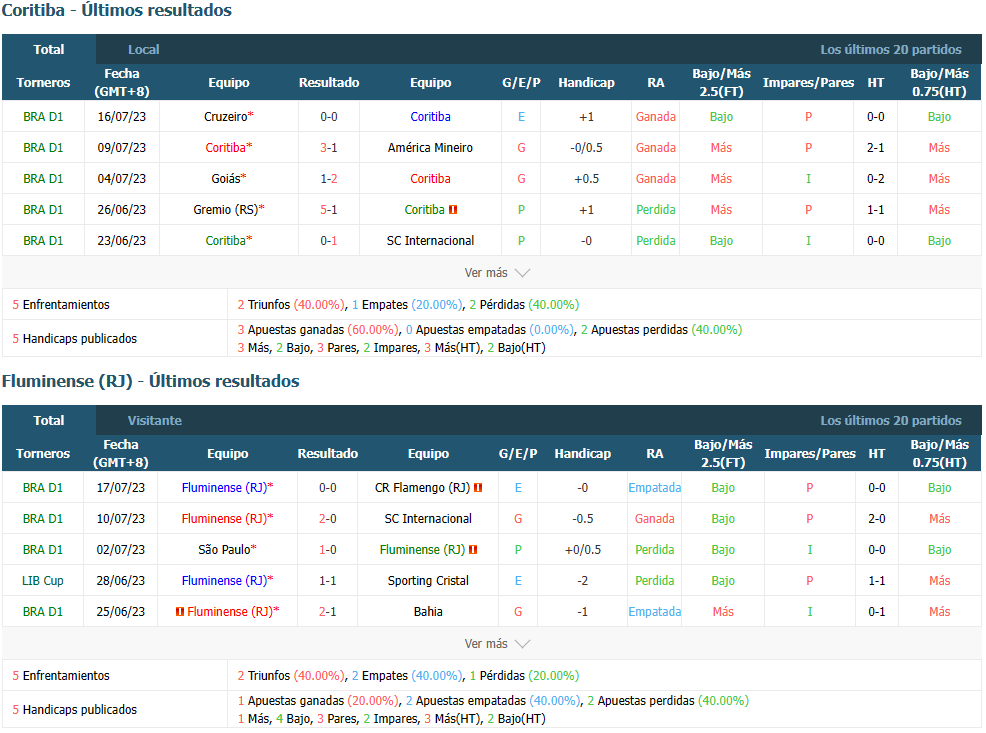This screenshot has height=733, width=986.
Task: Open the 2-0 result against SC Internacional
Action: (x=328, y=519)
